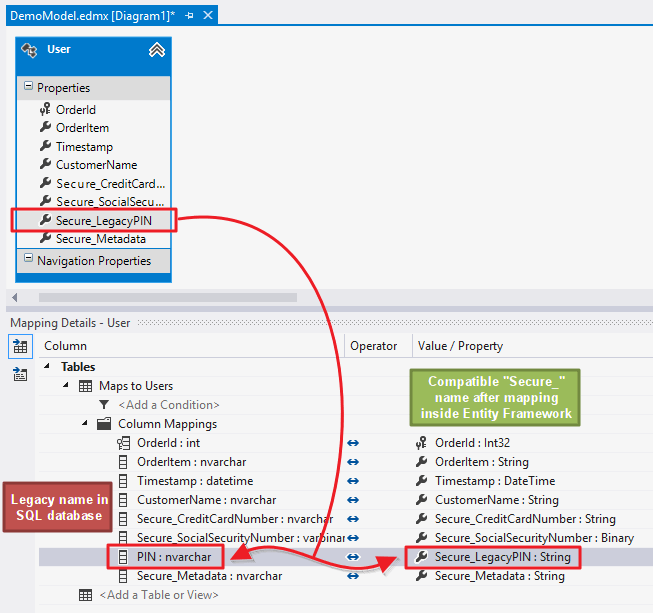The image size is (653, 613).
Task: Close the DemoModel.edmx document tab
Action: 209,16
